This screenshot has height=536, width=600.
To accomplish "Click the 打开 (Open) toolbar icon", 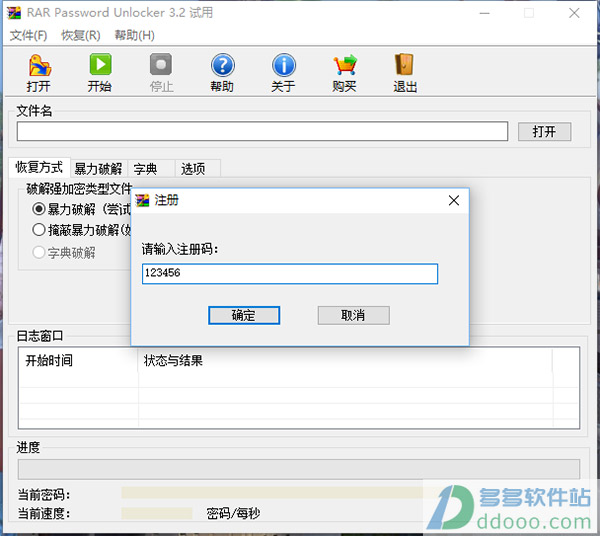I will 39,73.
